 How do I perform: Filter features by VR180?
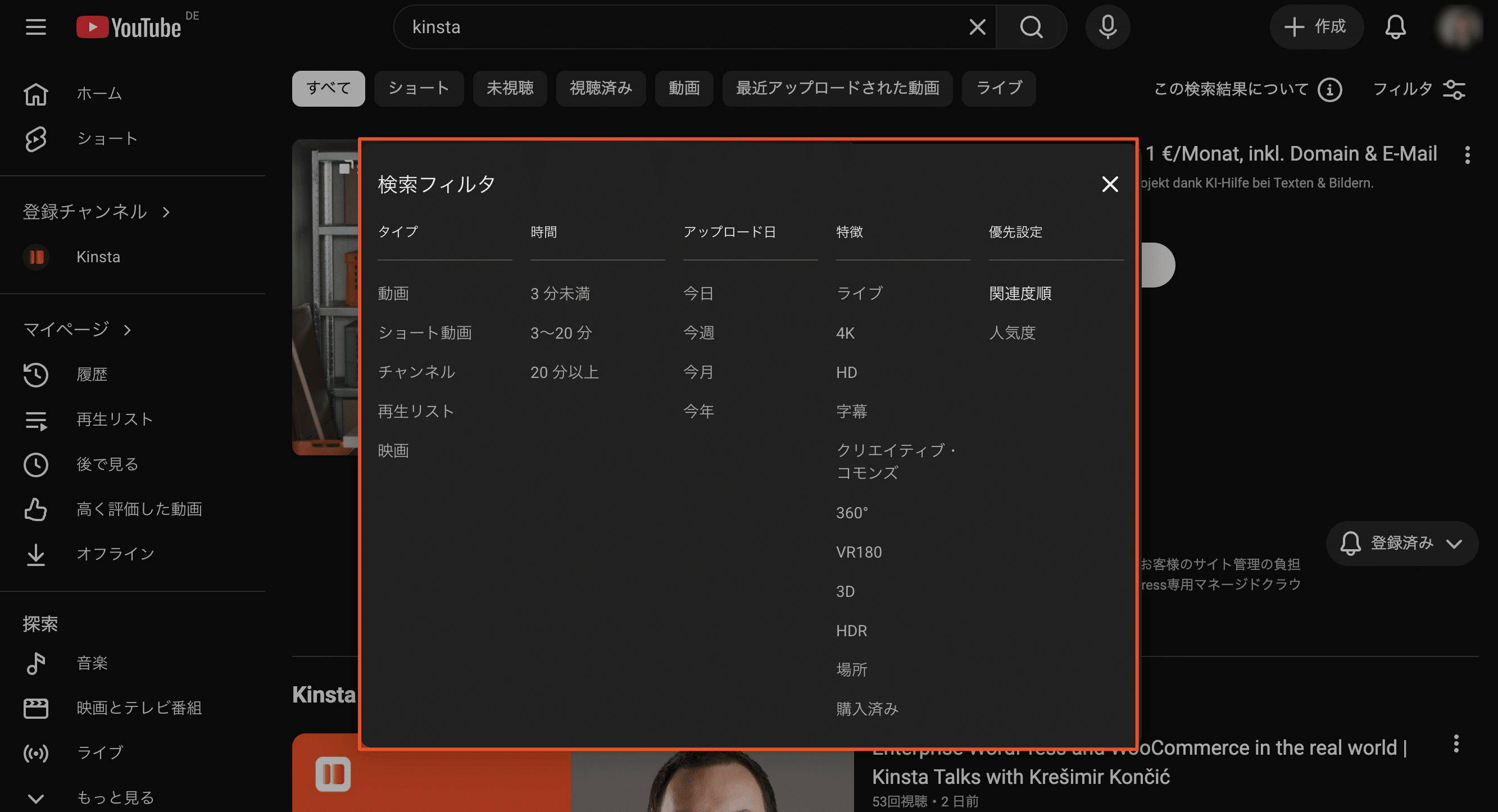coord(859,552)
